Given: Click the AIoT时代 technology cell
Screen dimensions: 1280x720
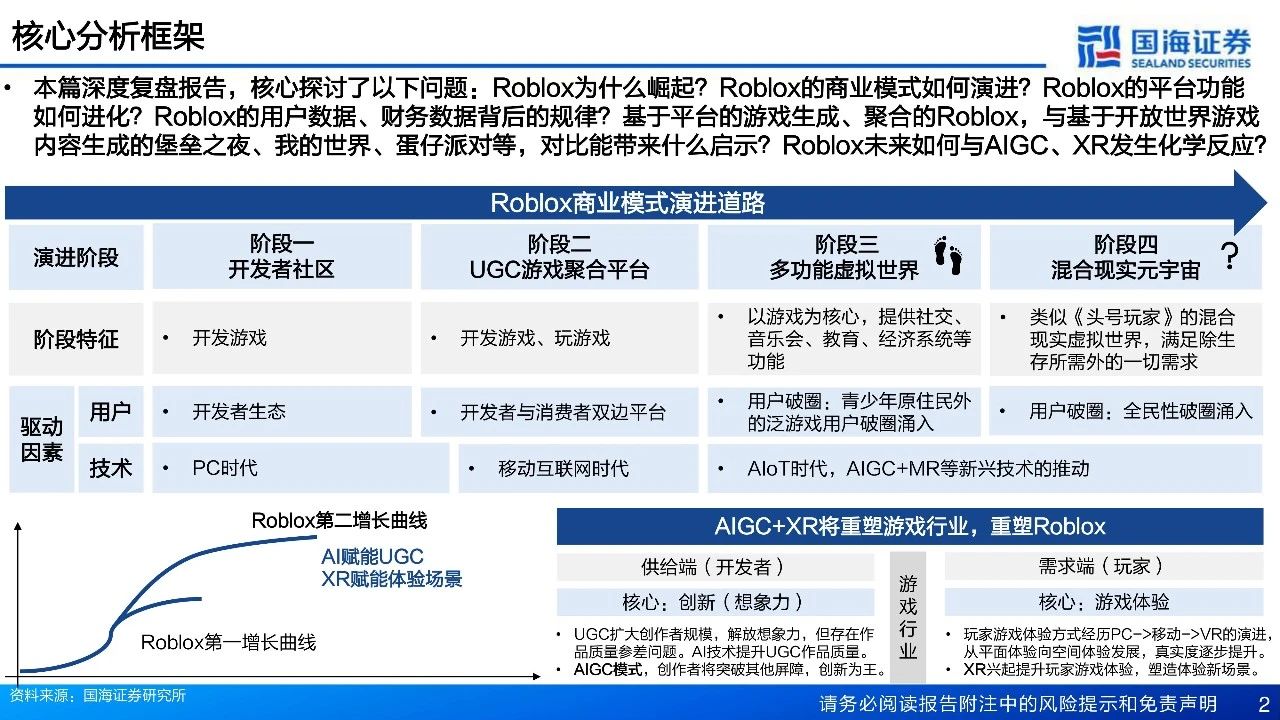Looking at the screenshot, I should tap(985, 467).
